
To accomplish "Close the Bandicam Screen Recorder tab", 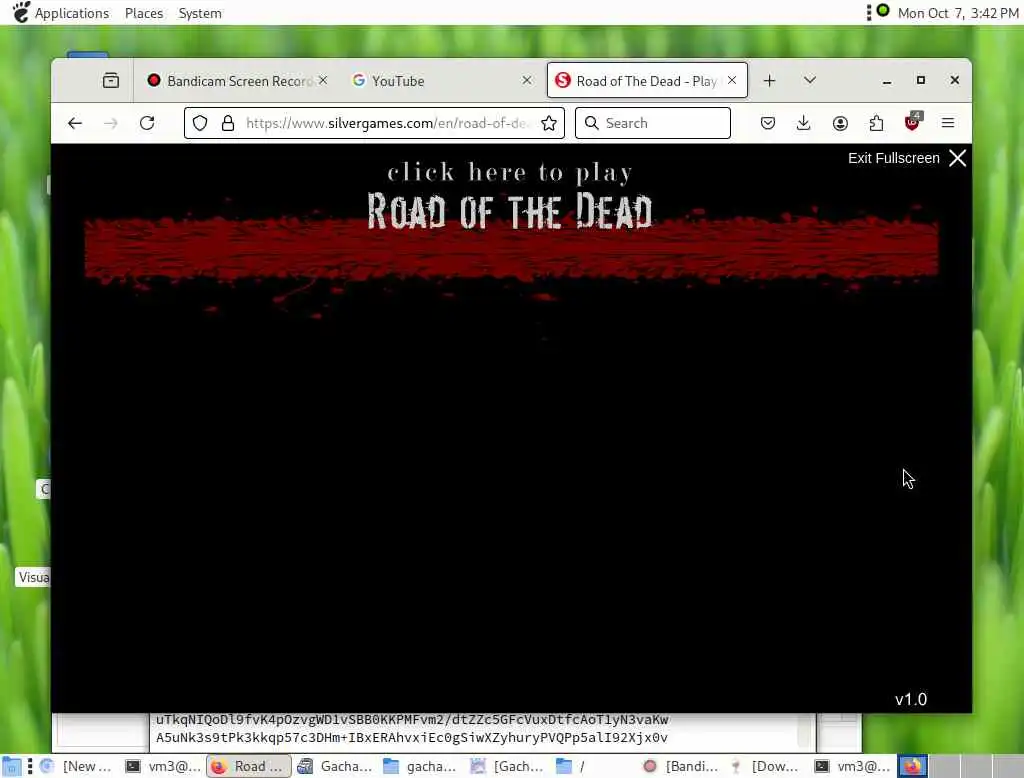I will (323, 80).
